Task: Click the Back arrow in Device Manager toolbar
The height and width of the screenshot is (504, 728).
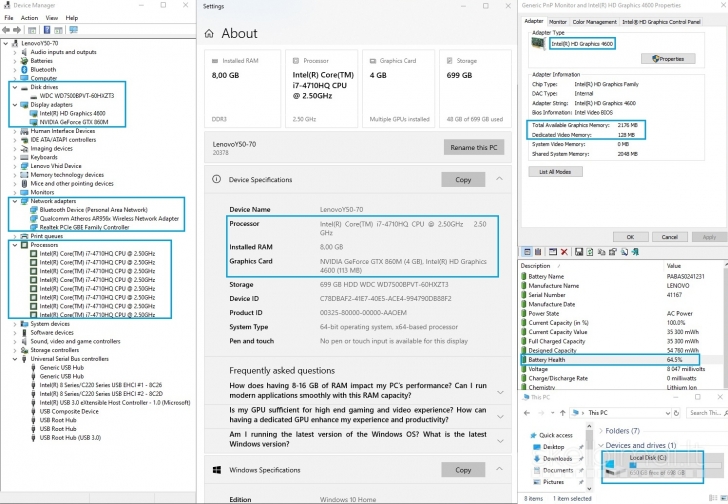Action: pyautogui.click(x=8, y=31)
